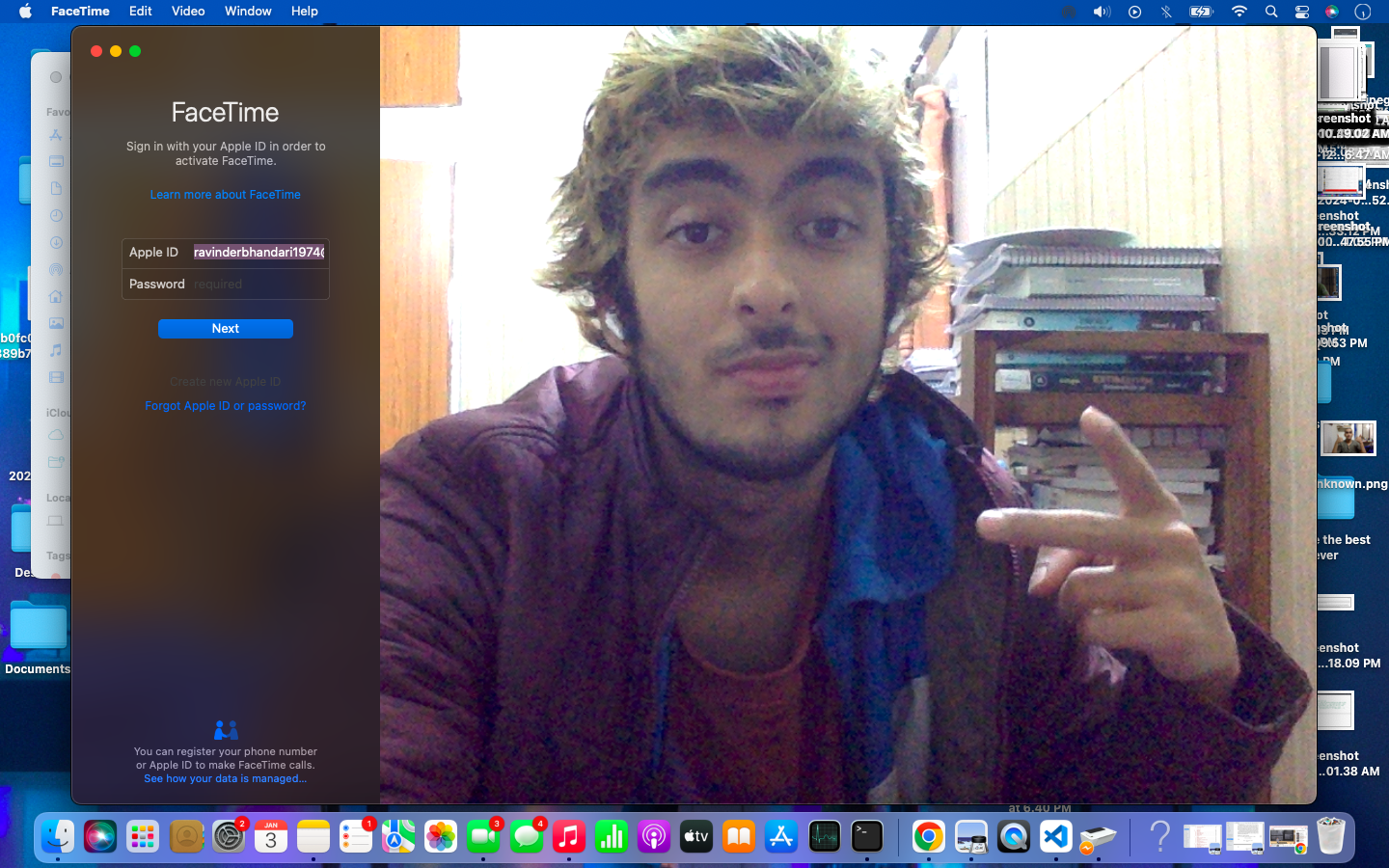
Task: Click the Wi-Fi status icon
Action: point(1239,12)
